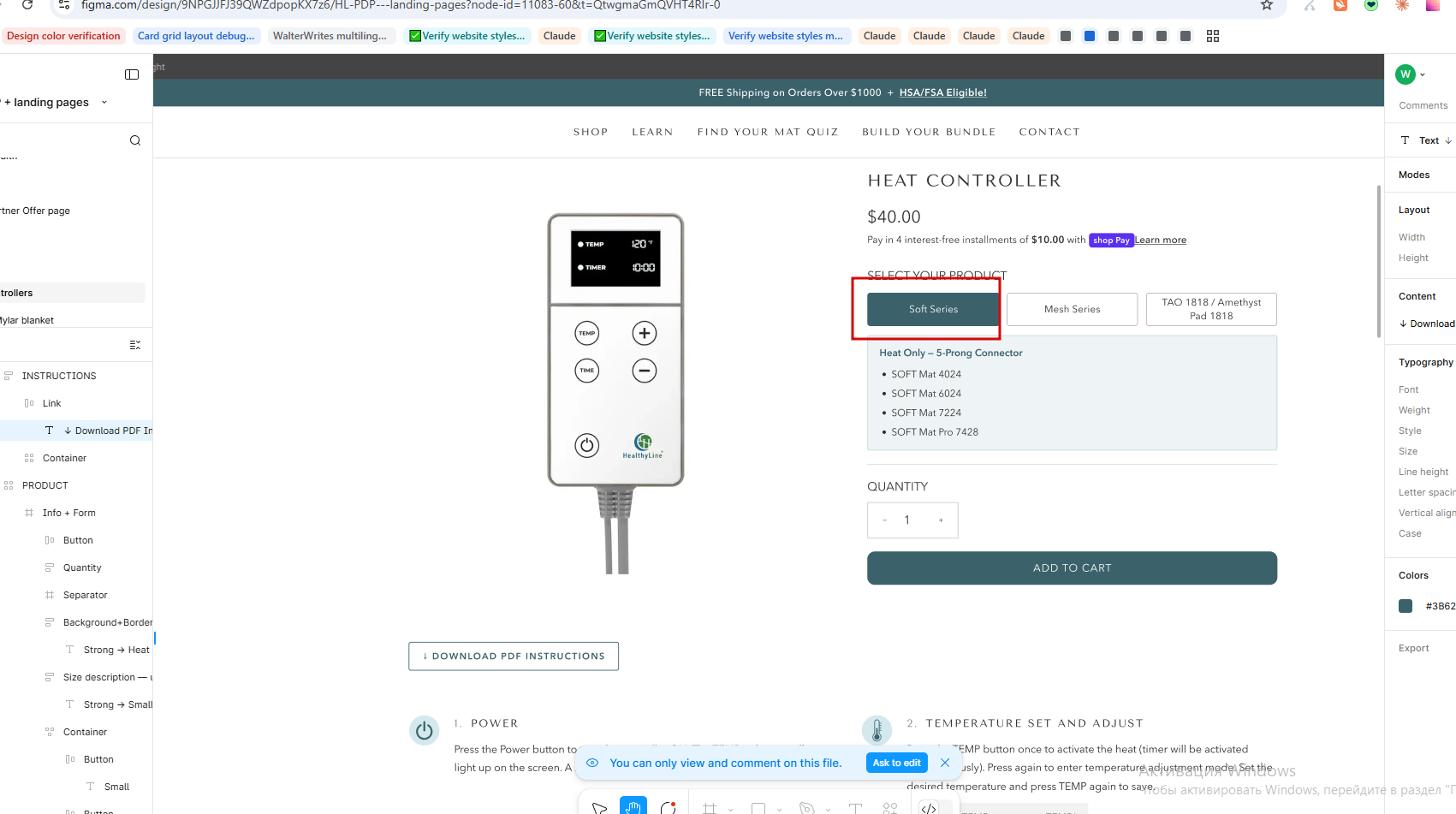Click DOWNLOAD PDF INSTRUCTIONS button
This screenshot has height=814, width=1456.
[x=514, y=657]
